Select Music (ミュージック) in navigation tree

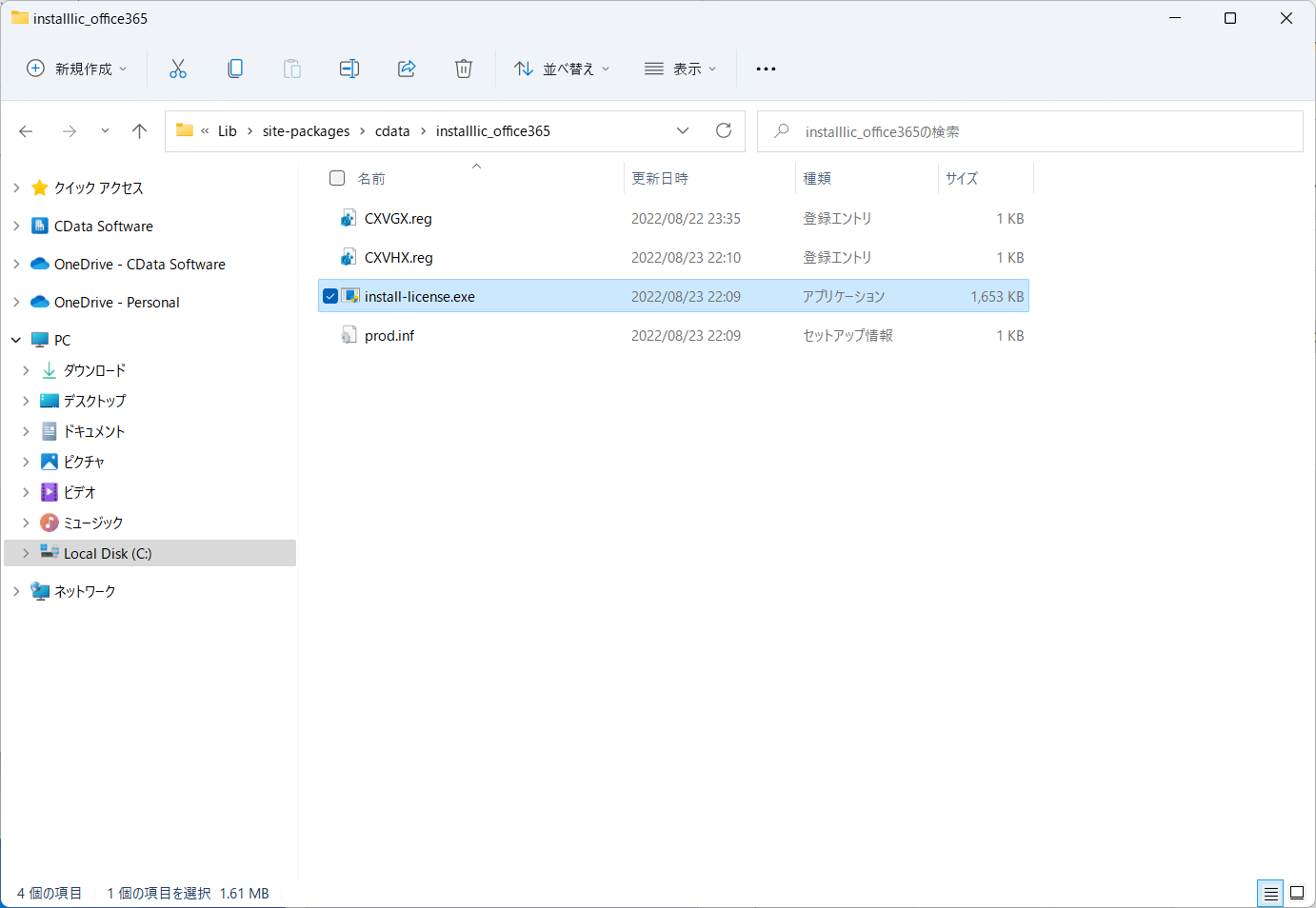(x=93, y=523)
